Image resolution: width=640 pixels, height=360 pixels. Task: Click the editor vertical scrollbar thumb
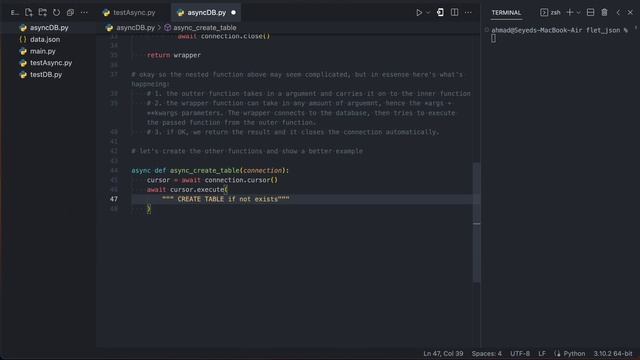(476, 222)
